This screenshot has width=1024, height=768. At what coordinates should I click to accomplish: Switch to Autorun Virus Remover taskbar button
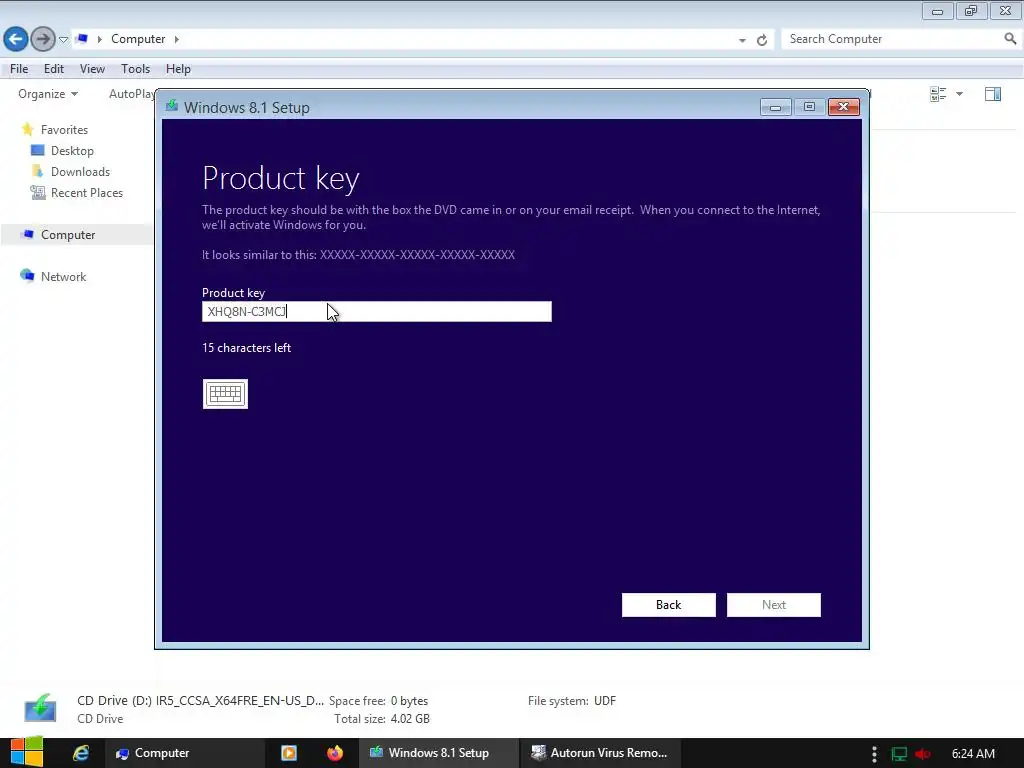tap(601, 753)
